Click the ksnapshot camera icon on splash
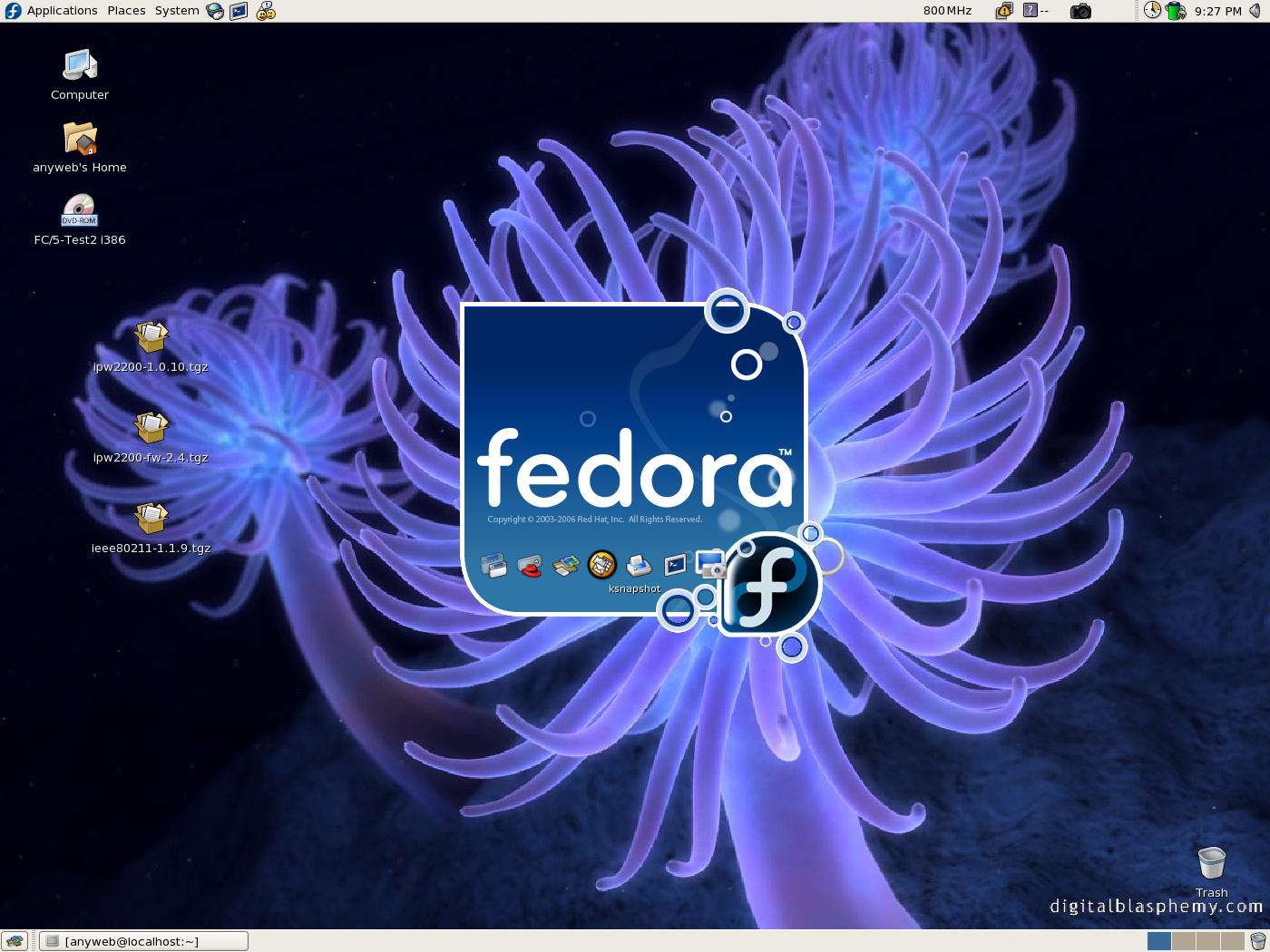Viewport: 1270px width, 952px height. [x=710, y=564]
